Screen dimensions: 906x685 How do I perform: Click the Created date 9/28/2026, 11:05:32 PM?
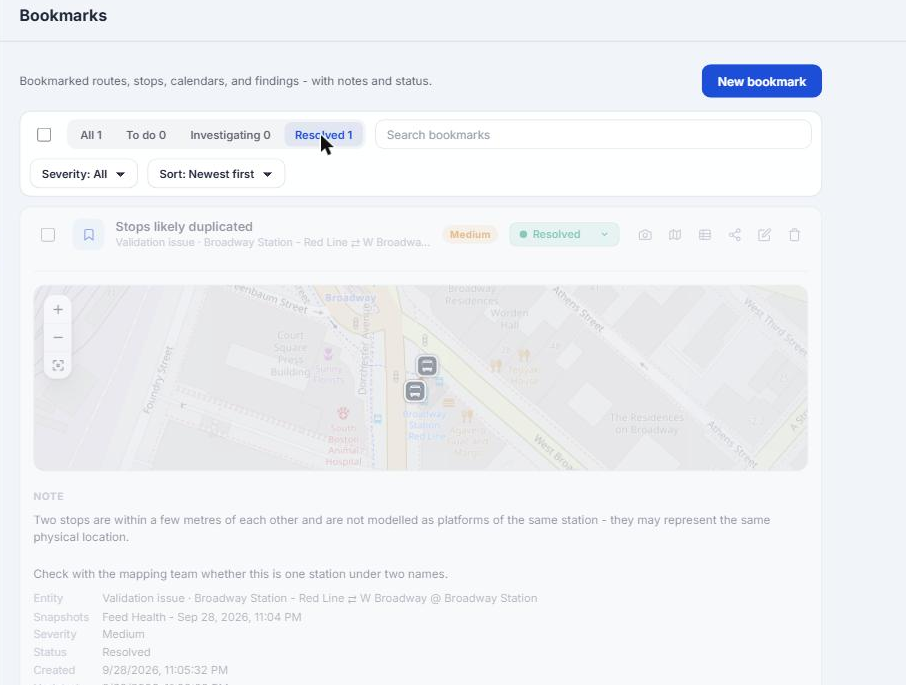pyautogui.click(x=165, y=670)
